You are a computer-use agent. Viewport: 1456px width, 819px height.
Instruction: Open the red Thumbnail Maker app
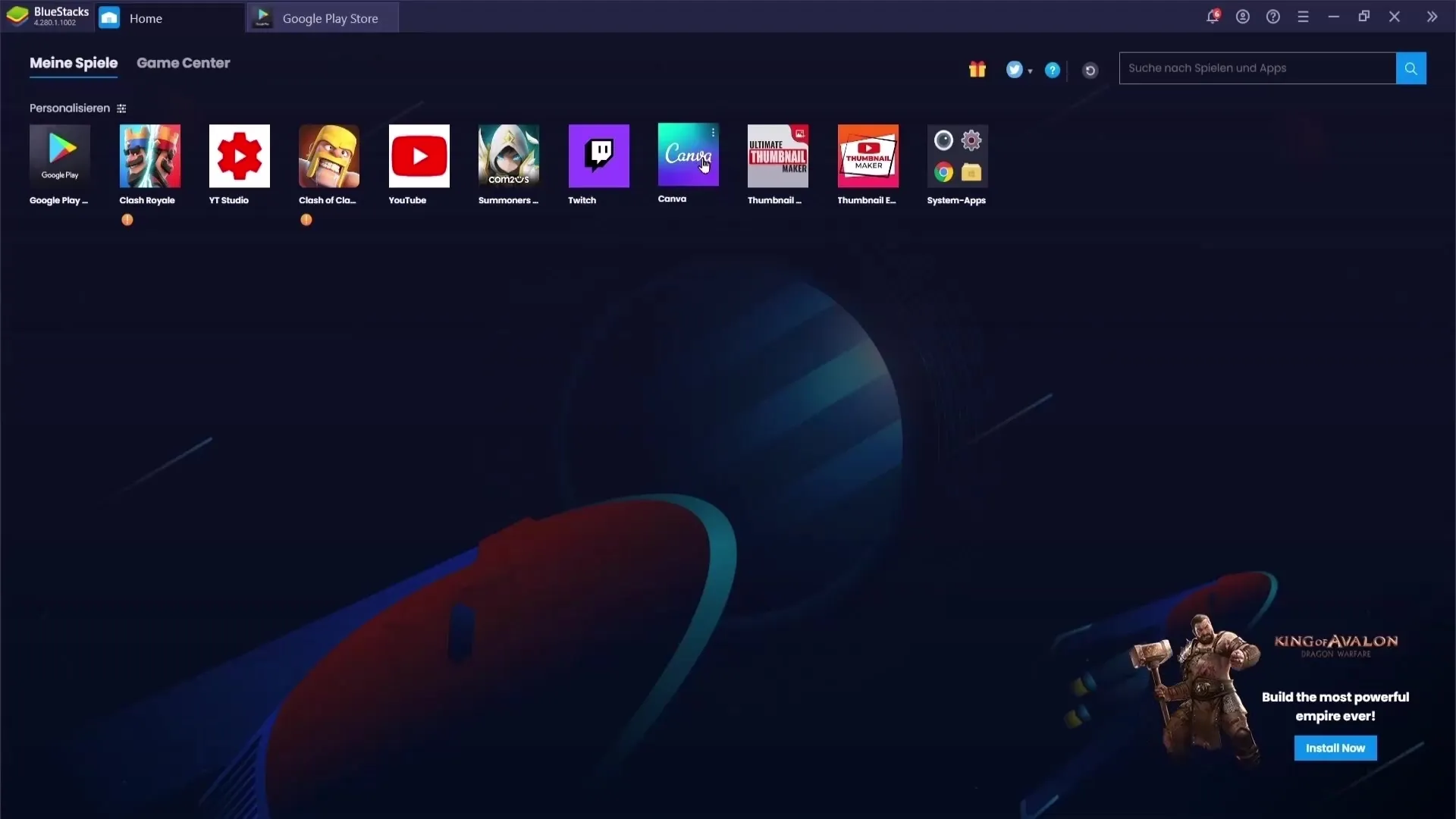pos(868,155)
